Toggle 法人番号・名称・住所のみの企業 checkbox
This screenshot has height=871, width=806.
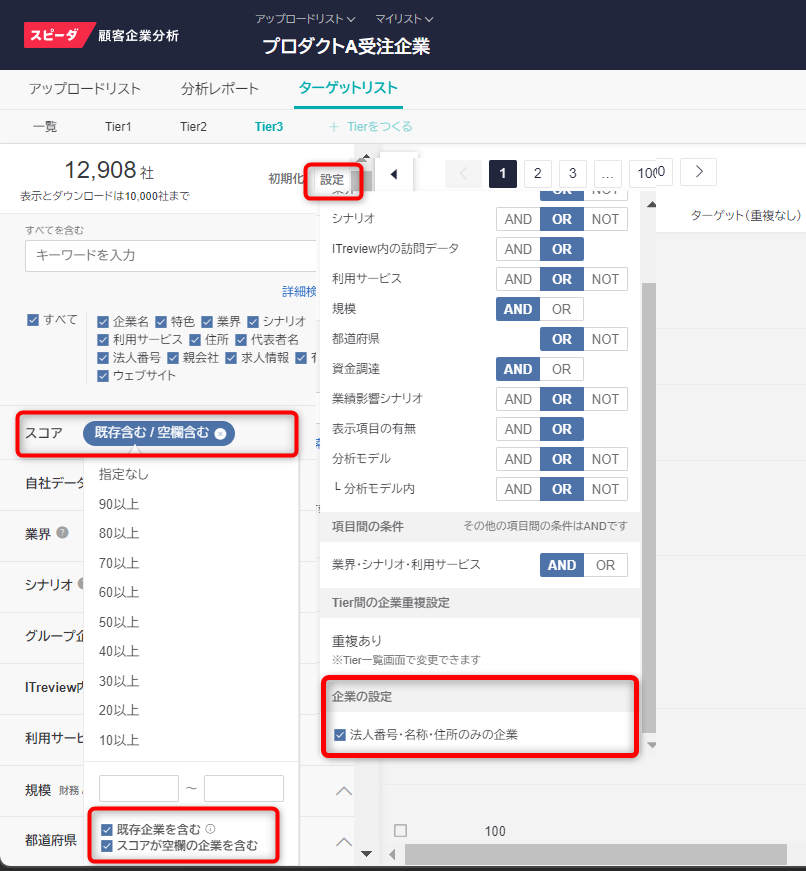340,735
